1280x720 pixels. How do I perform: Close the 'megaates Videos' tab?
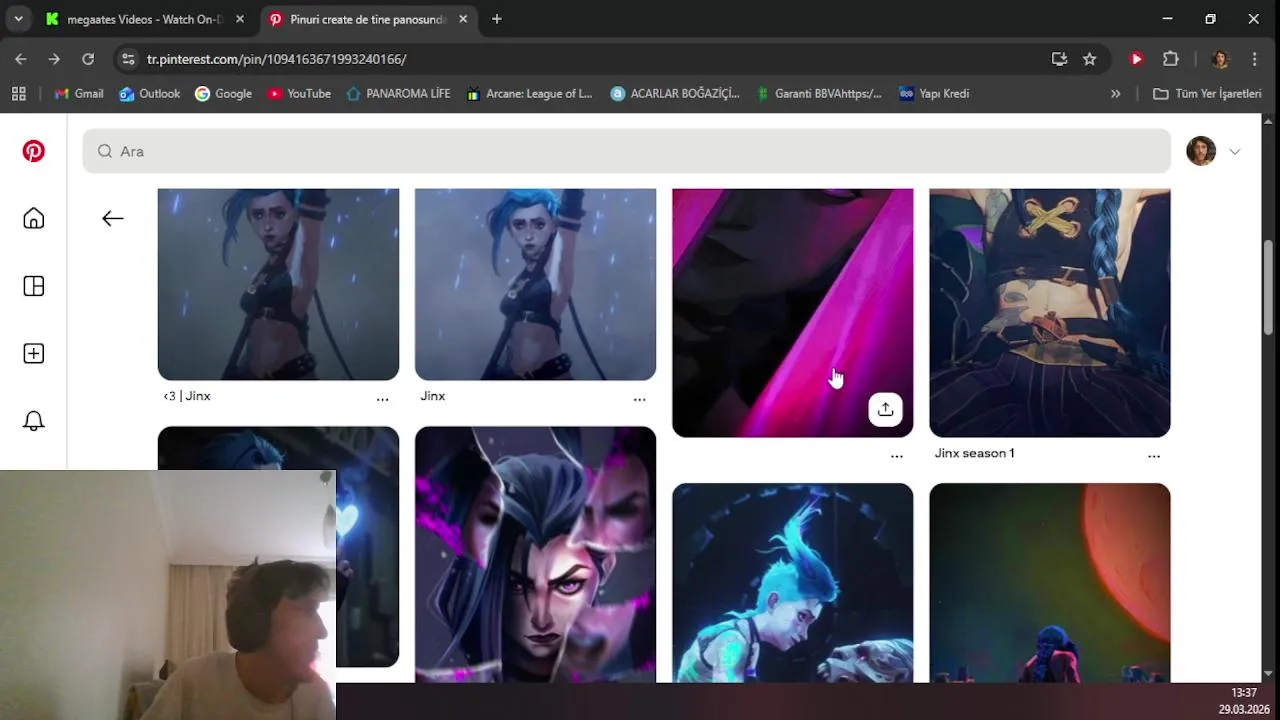pyautogui.click(x=240, y=19)
